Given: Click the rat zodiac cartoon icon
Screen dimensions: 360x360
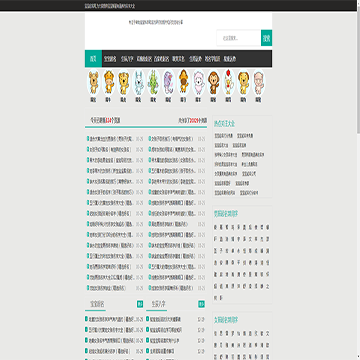Looking at the screenshot, I should pos(93,82).
